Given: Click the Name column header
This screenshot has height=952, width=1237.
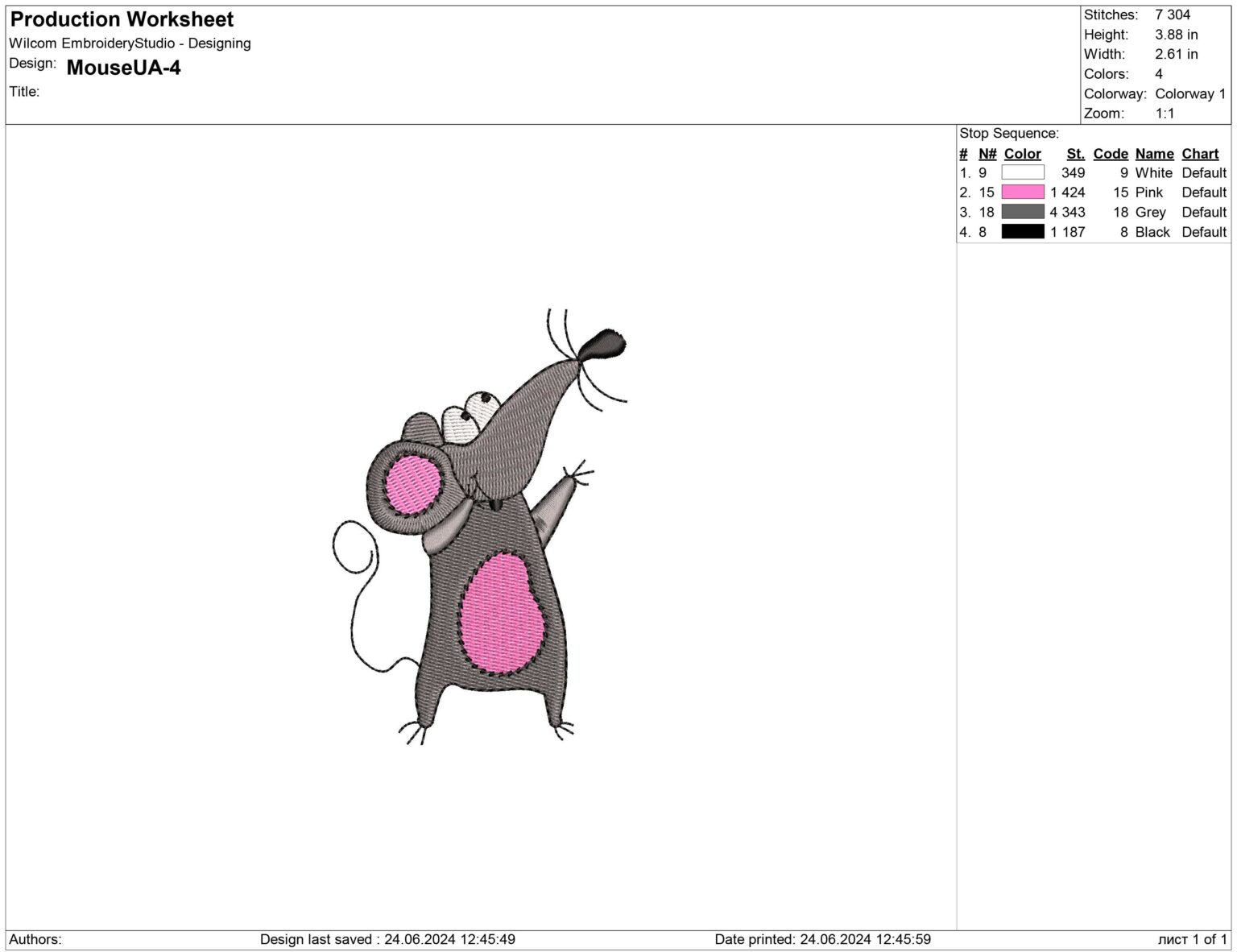Looking at the screenshot, I should pos(1153,153).
